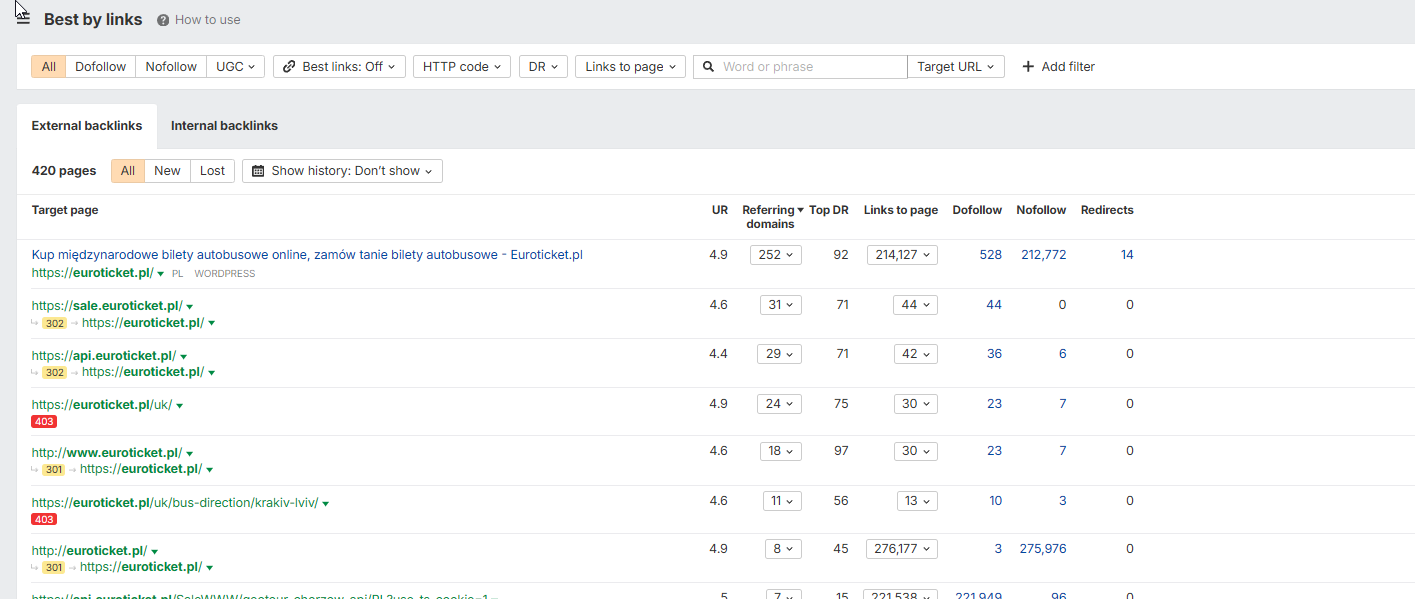Viewport: 1415px width, 599px height.
Task: Open the Kup międzynarodowe bilety autobusowe page title link
Action: click(307, 255)
